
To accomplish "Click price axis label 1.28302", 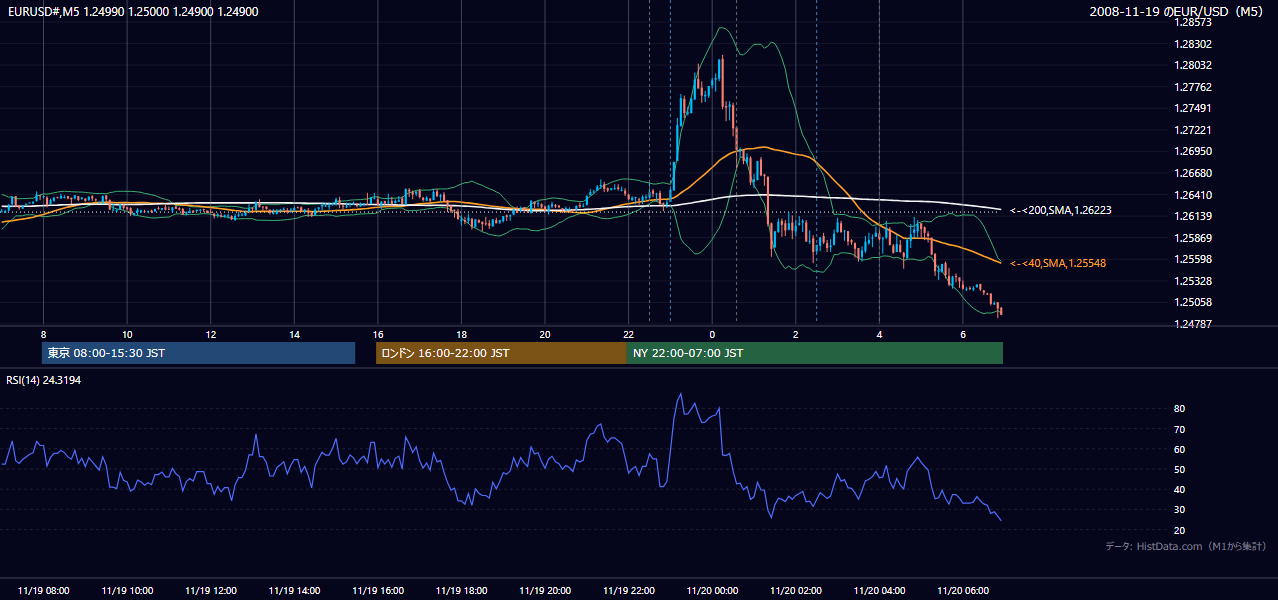I will tap(1195, 44).
